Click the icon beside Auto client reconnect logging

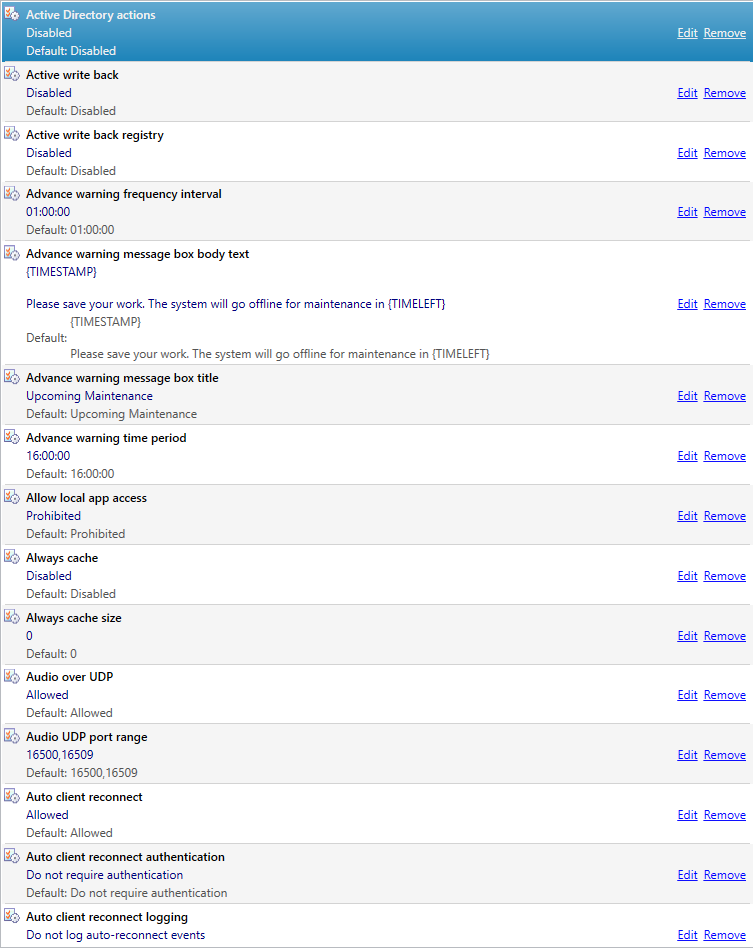(13, 917)
